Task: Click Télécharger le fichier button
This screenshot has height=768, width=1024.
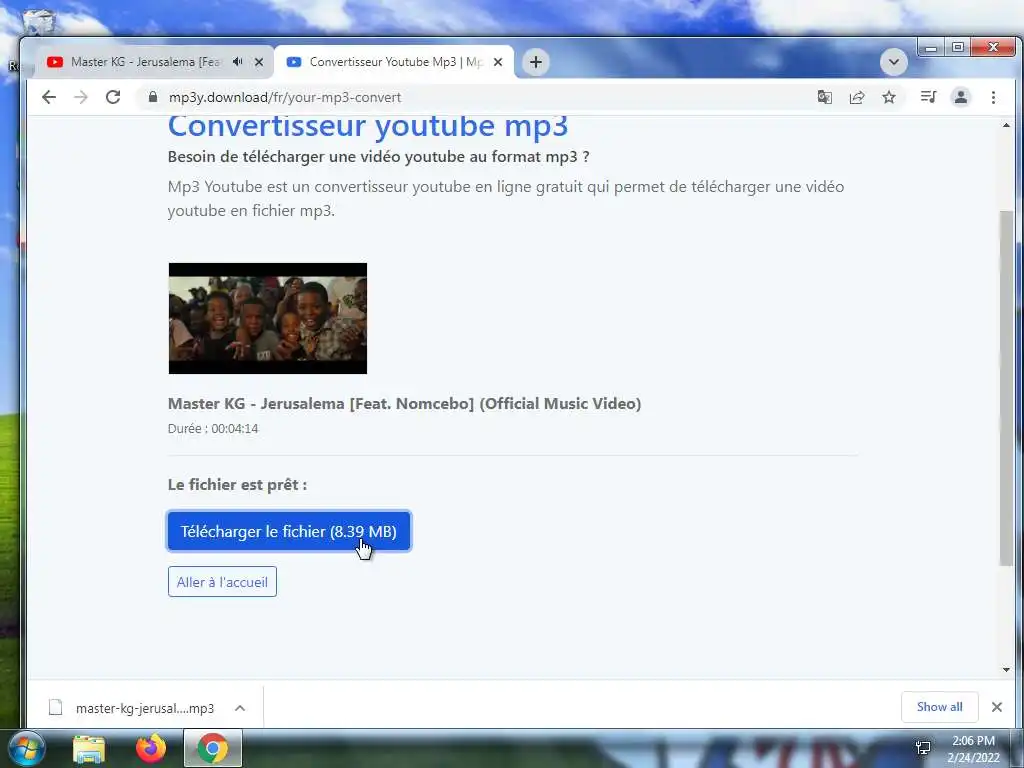Action: pos(289,532)
